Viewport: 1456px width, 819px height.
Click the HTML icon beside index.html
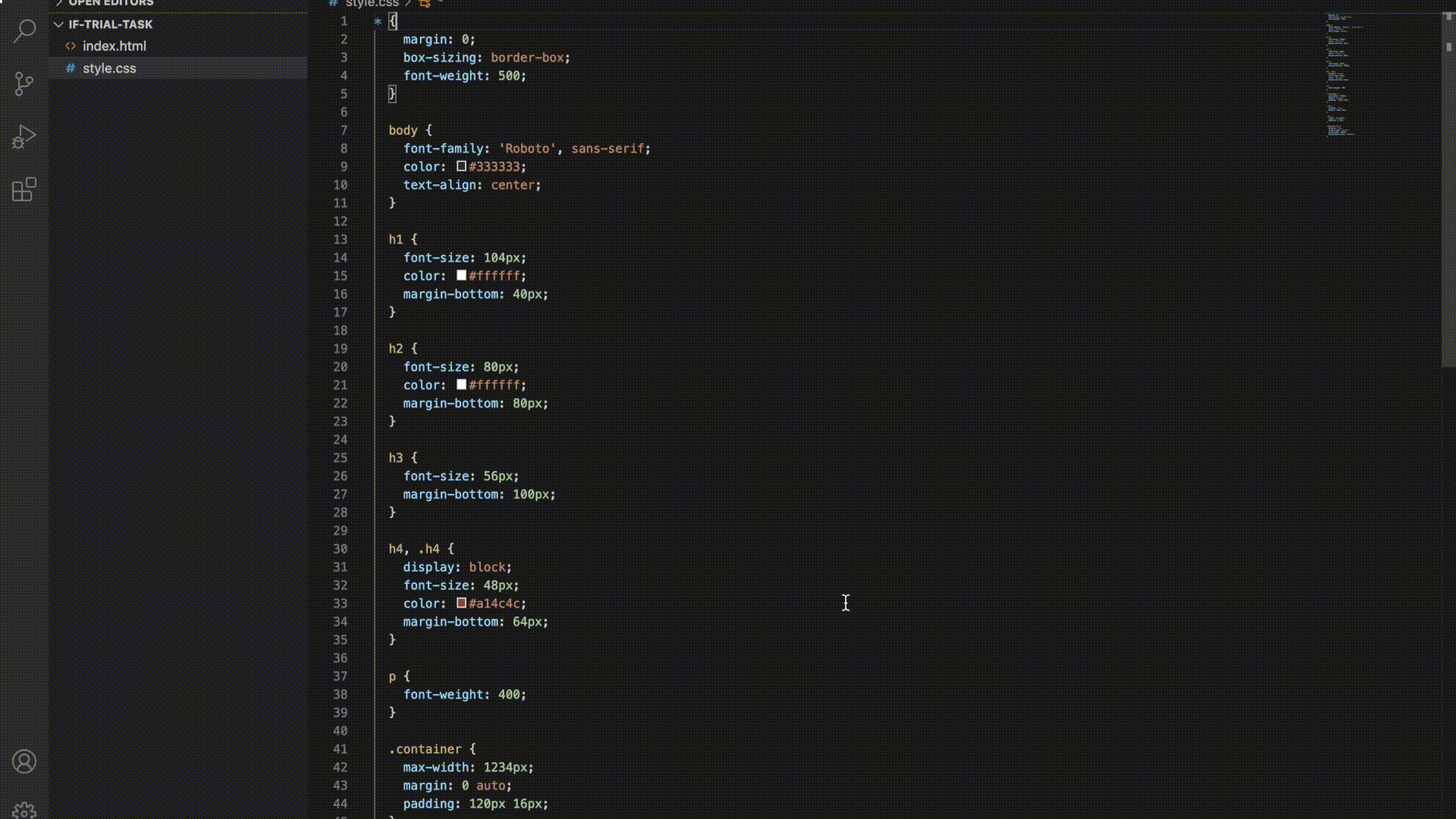tap(70, 46)
